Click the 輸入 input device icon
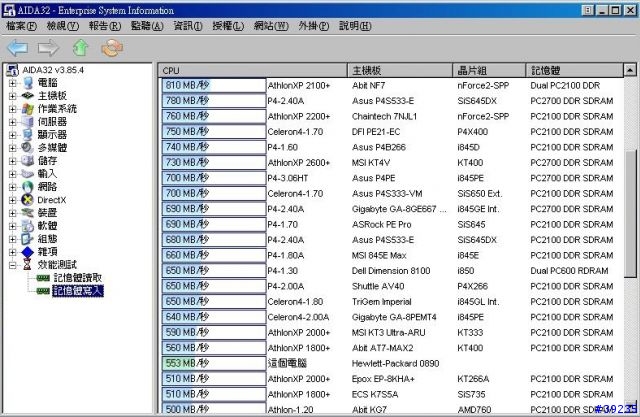This screenshot has width=640, height=417. pyautogui.click(x=28, y=174)
